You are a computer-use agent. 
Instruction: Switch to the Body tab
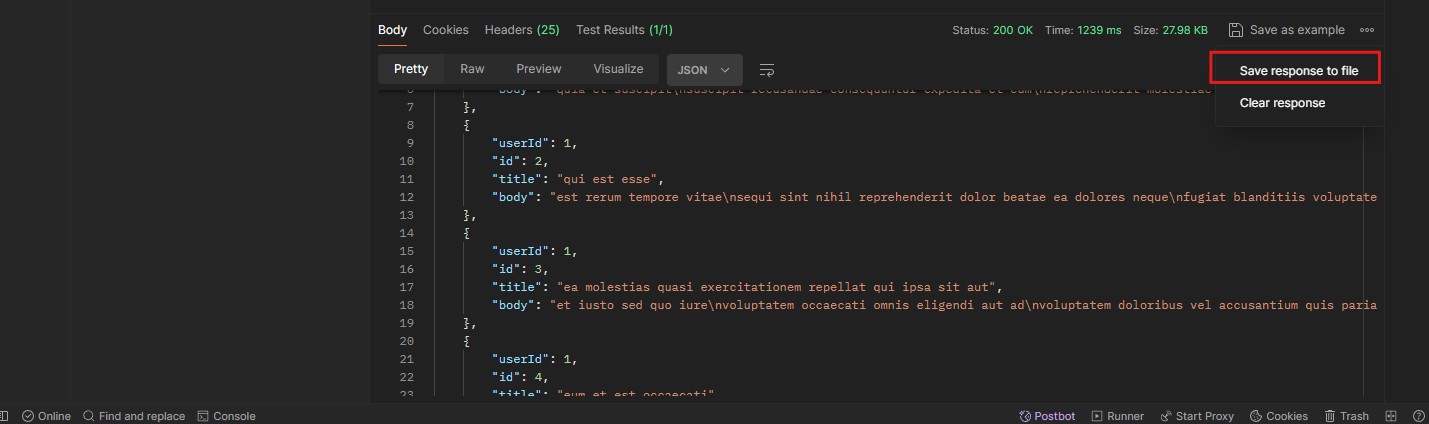tap(392, 30)
